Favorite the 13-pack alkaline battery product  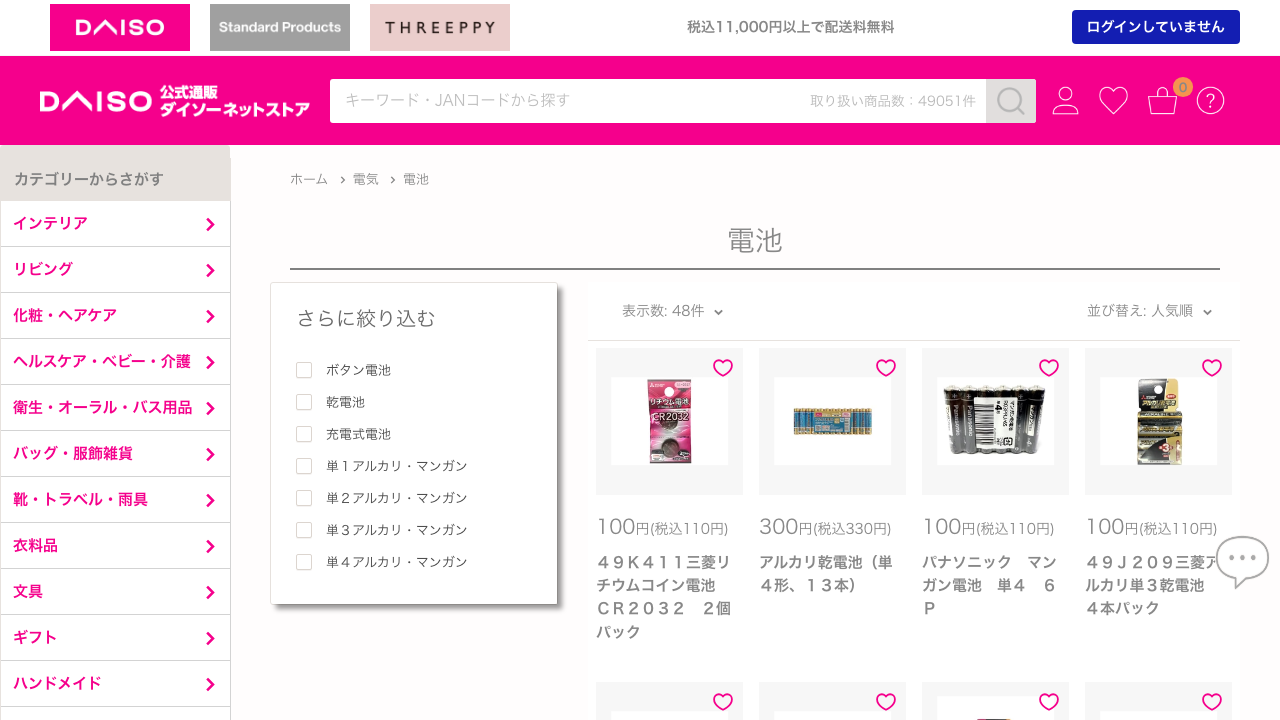[x=886, y=368]
